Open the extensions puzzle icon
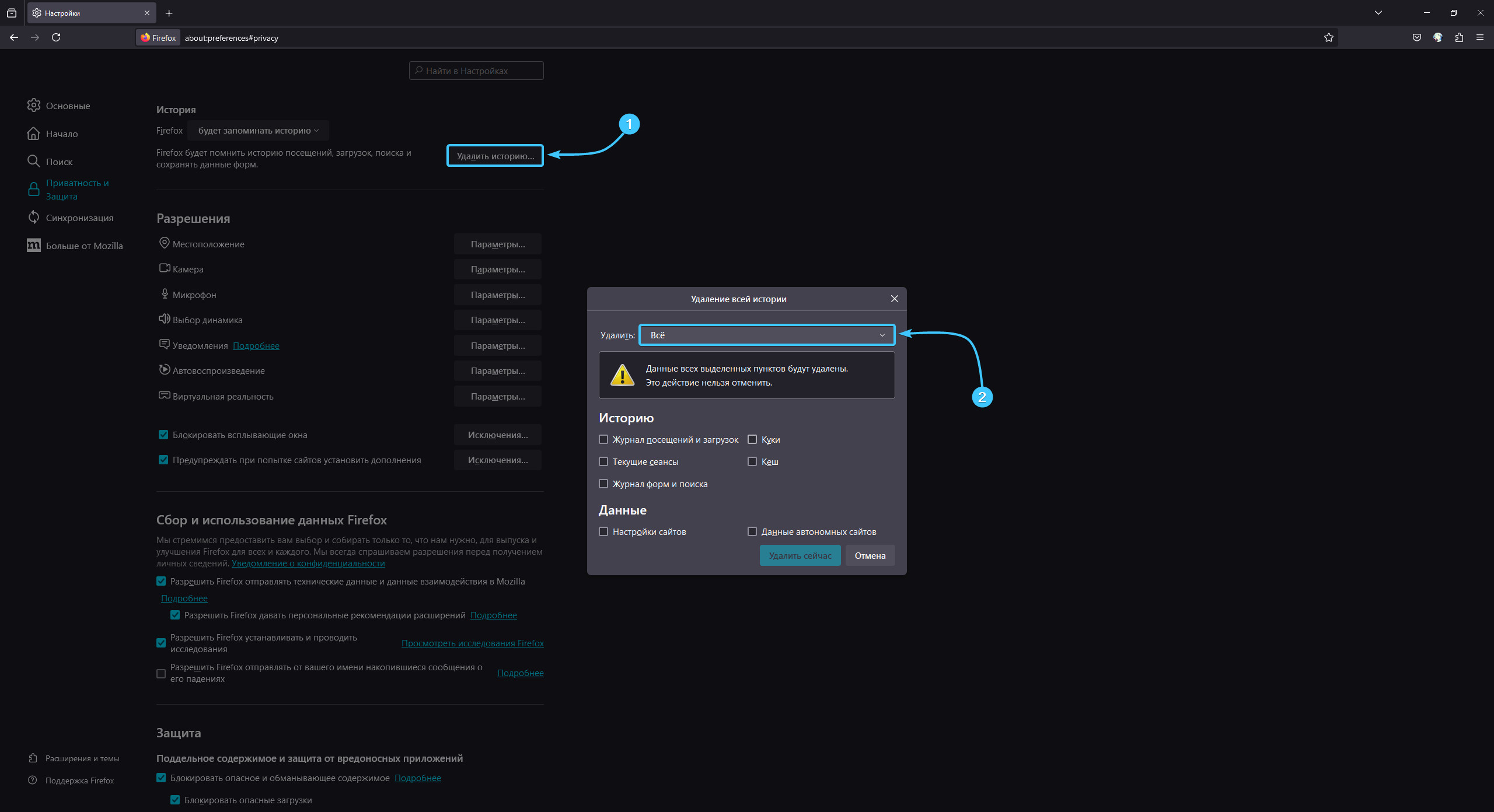The height and width of the screenshot is (812, 1494). pos(1459,37)
